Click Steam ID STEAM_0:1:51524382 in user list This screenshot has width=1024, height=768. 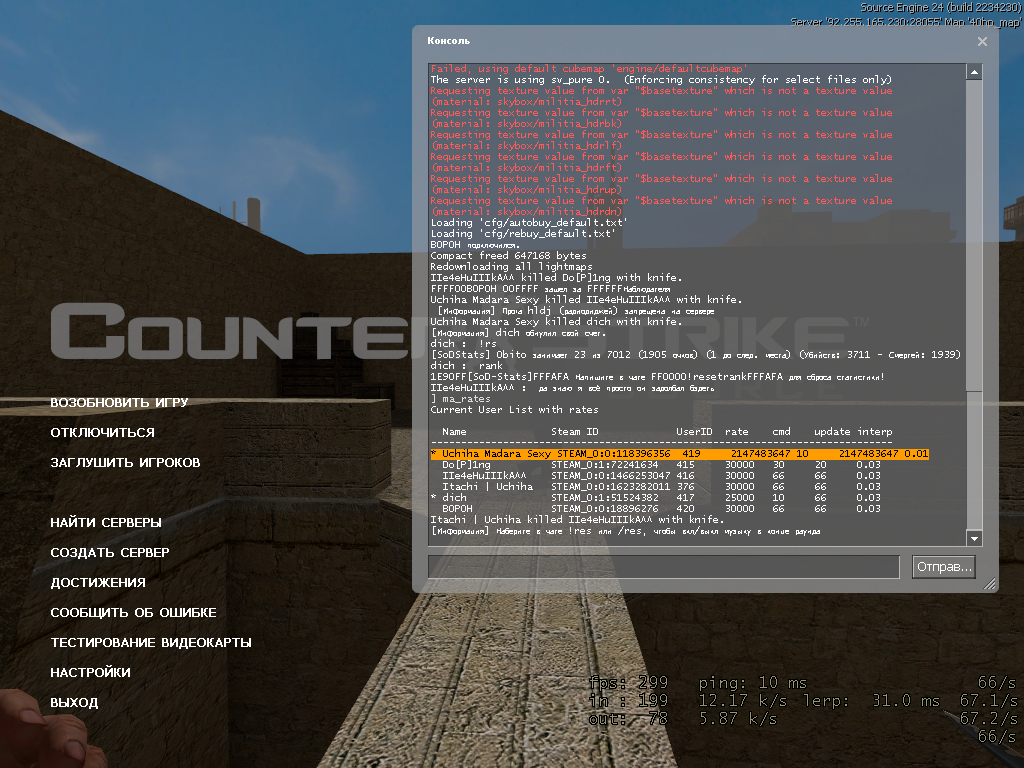click(x=605, y=498)
